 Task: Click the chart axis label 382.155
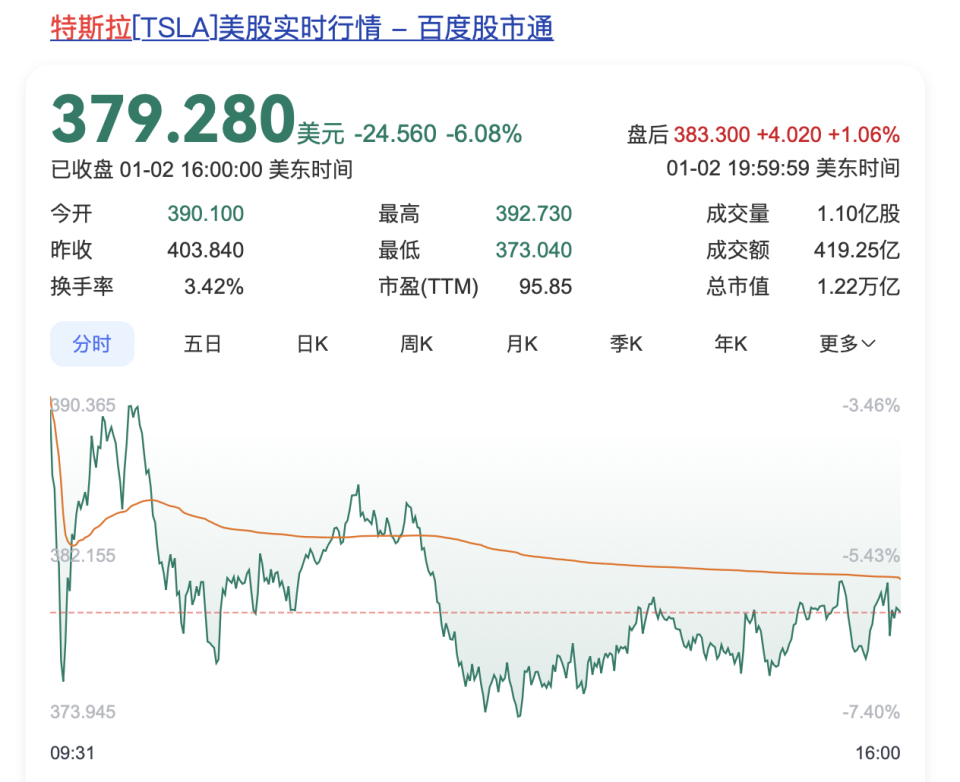[83, 555]
